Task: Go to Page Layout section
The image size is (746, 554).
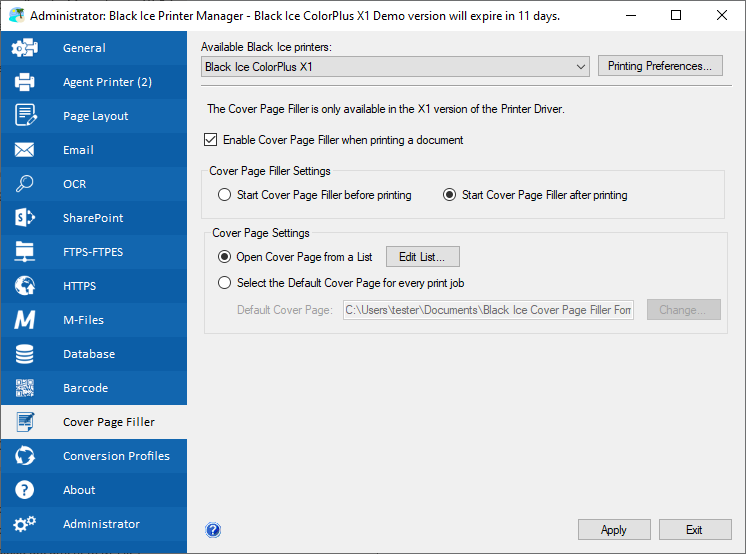Action: [96, 116]
